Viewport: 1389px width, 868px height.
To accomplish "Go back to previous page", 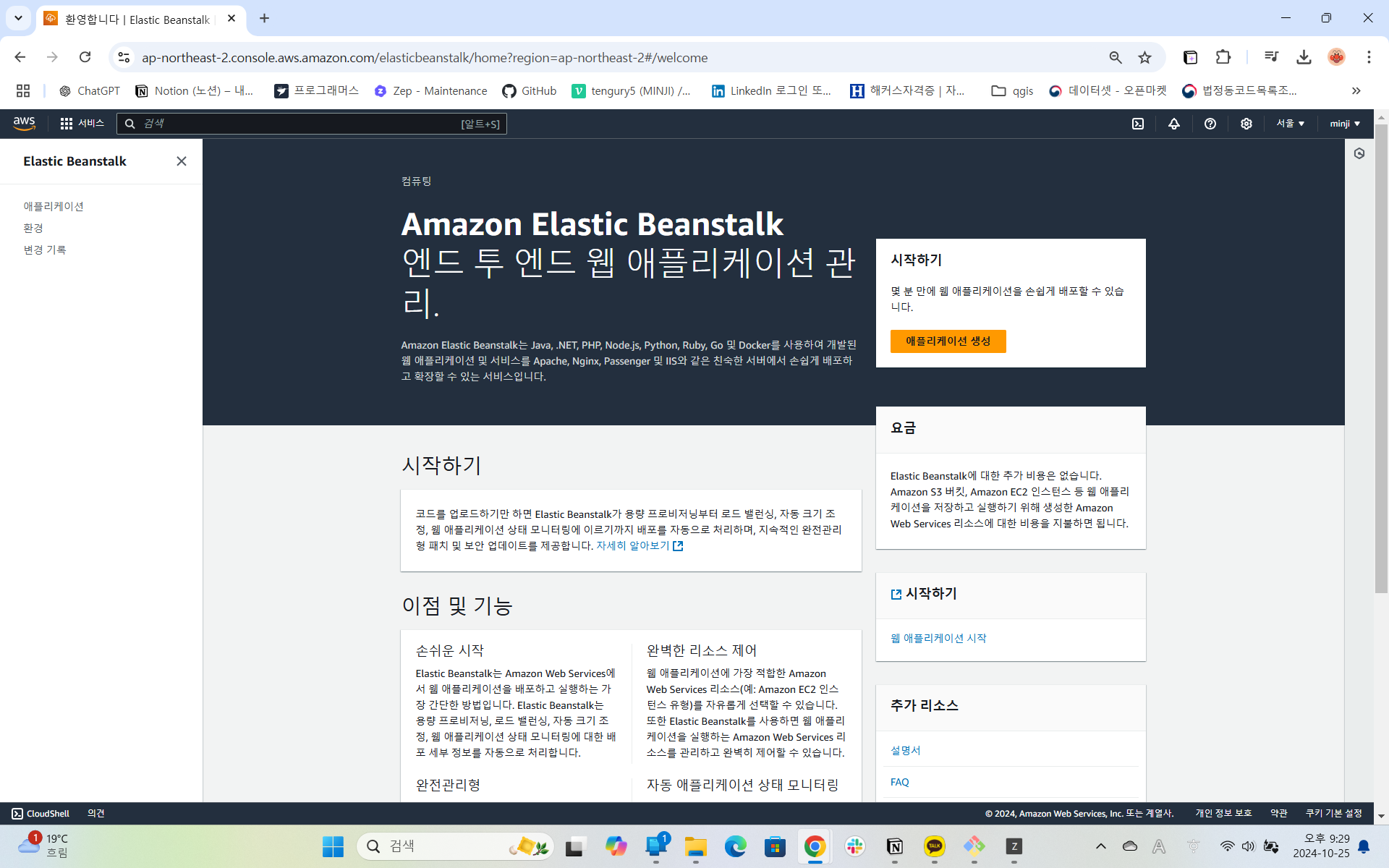I will pos(20,57).
